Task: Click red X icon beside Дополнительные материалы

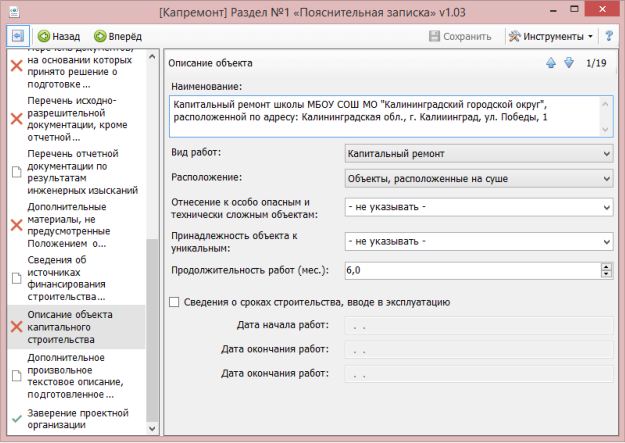Action: coord(16,225)
